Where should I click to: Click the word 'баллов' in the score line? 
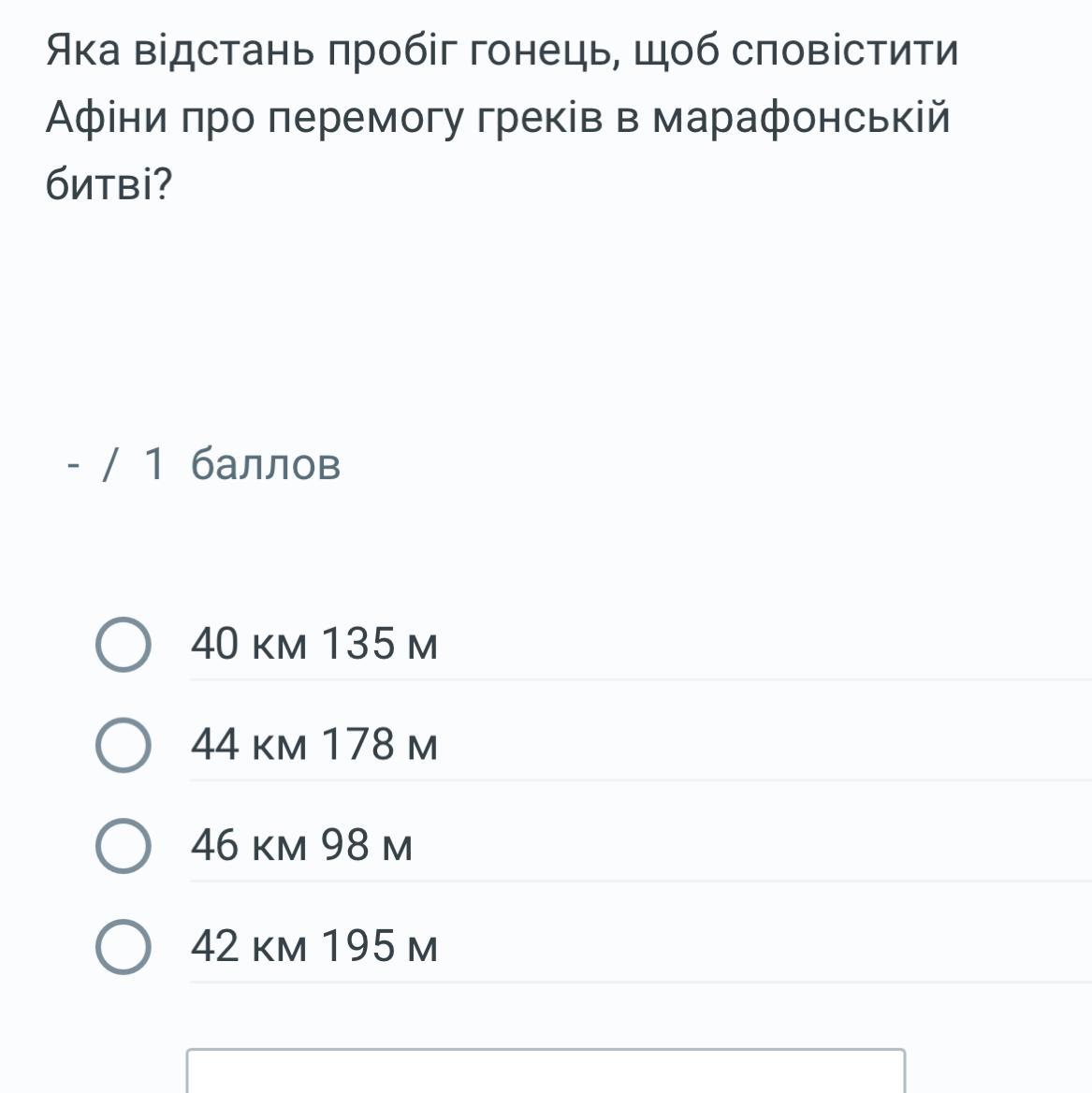pyautogui.click(x=266, y=464)
